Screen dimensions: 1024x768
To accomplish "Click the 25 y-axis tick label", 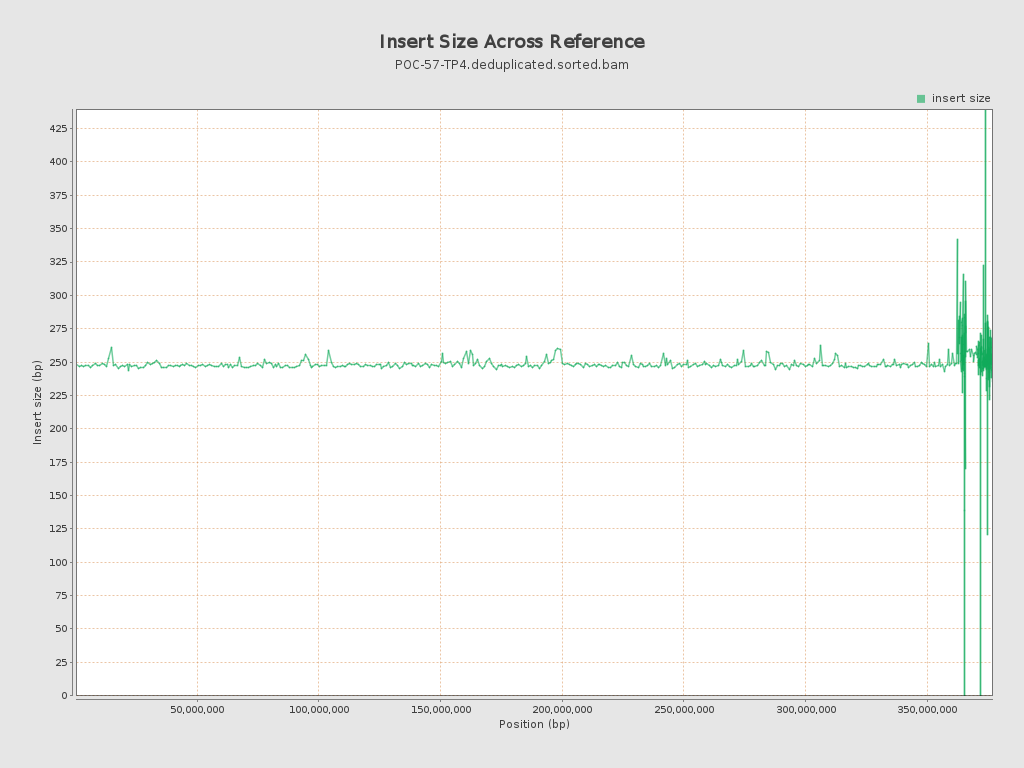I will pyautogui.click(x=61, y=662).
